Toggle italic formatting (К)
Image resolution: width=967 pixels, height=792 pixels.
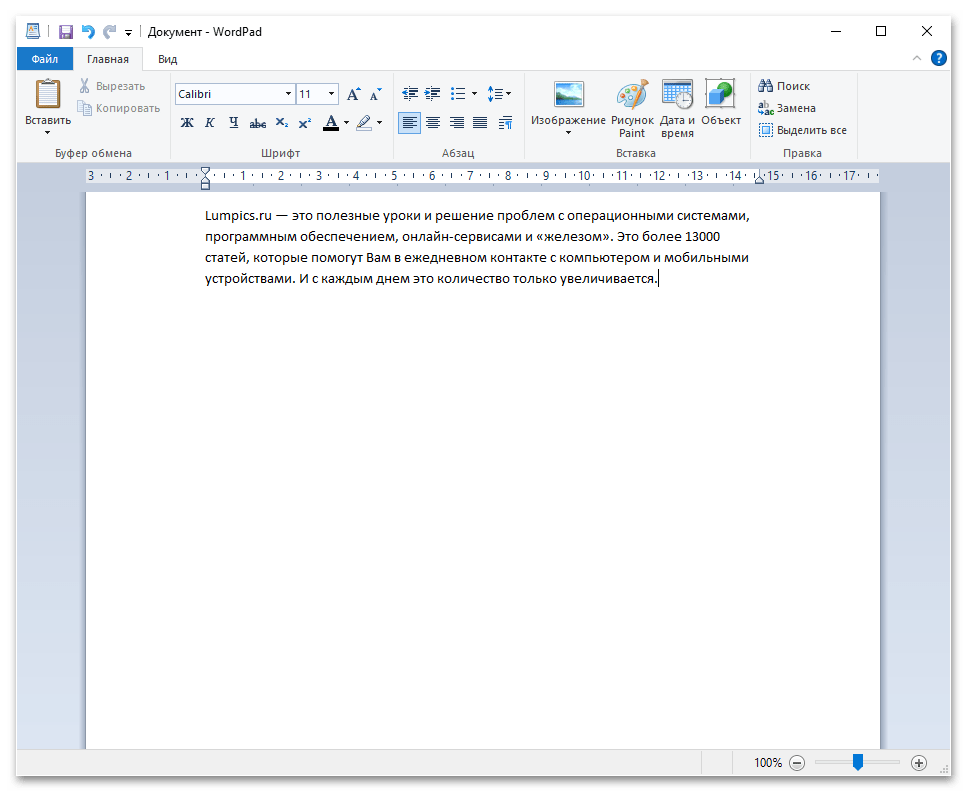click(210, 123)
